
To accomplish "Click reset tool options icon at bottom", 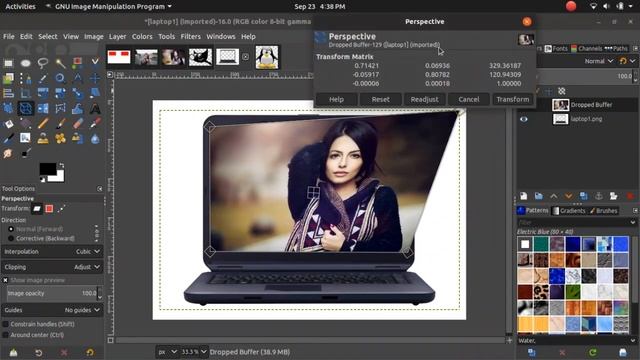I will (x=90, y=352).
